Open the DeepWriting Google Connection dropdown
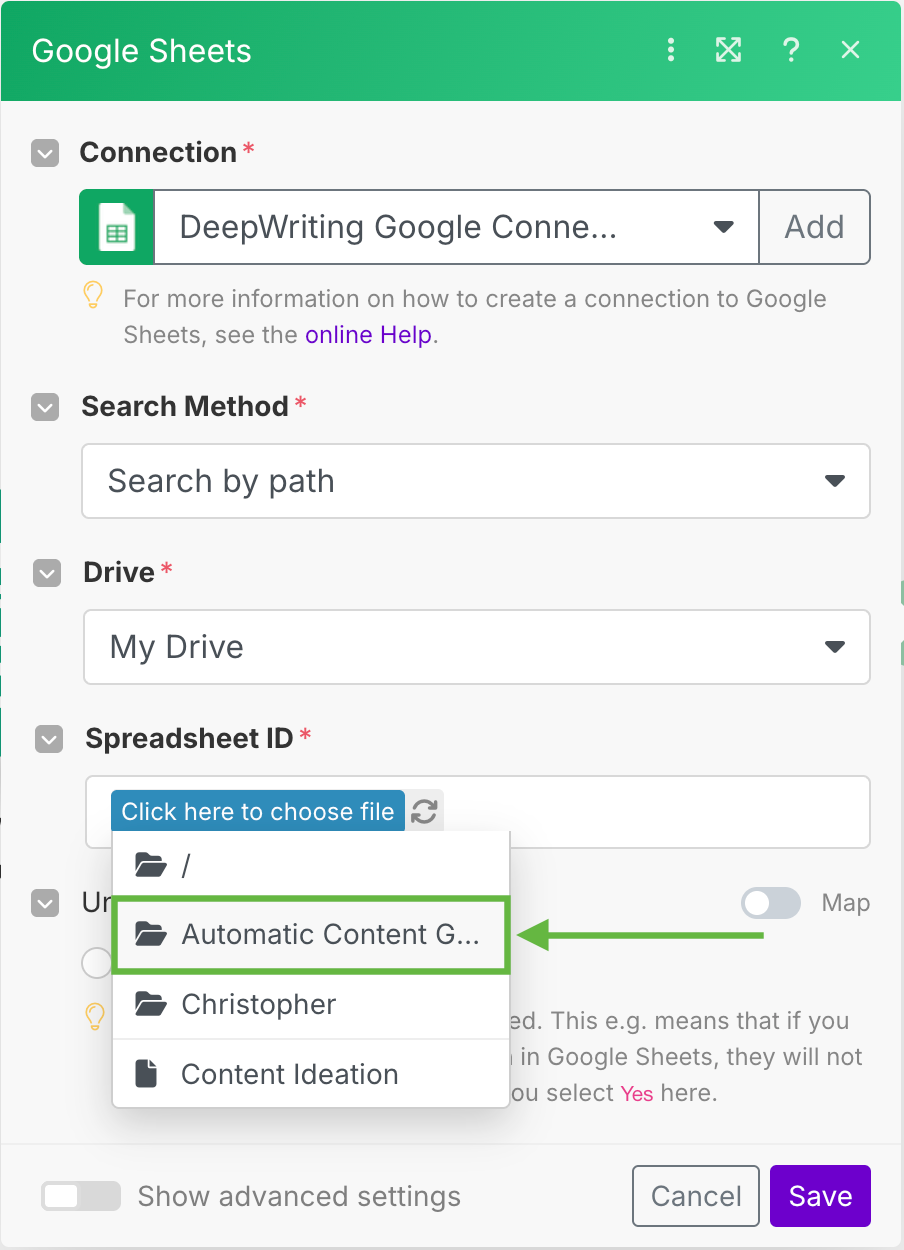The height and width of the screenshot is (1250, 904). (x=457, y=227)
